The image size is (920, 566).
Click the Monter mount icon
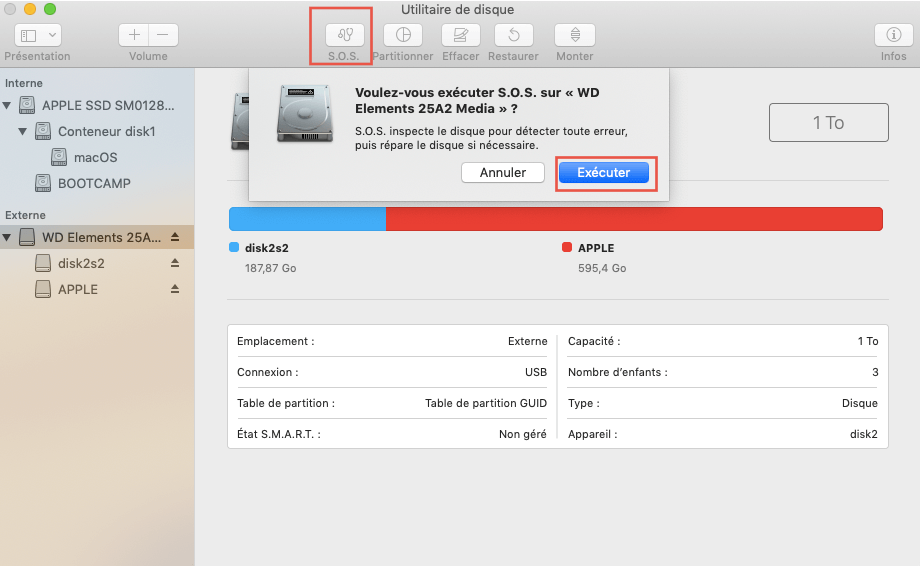click(575, 35)
